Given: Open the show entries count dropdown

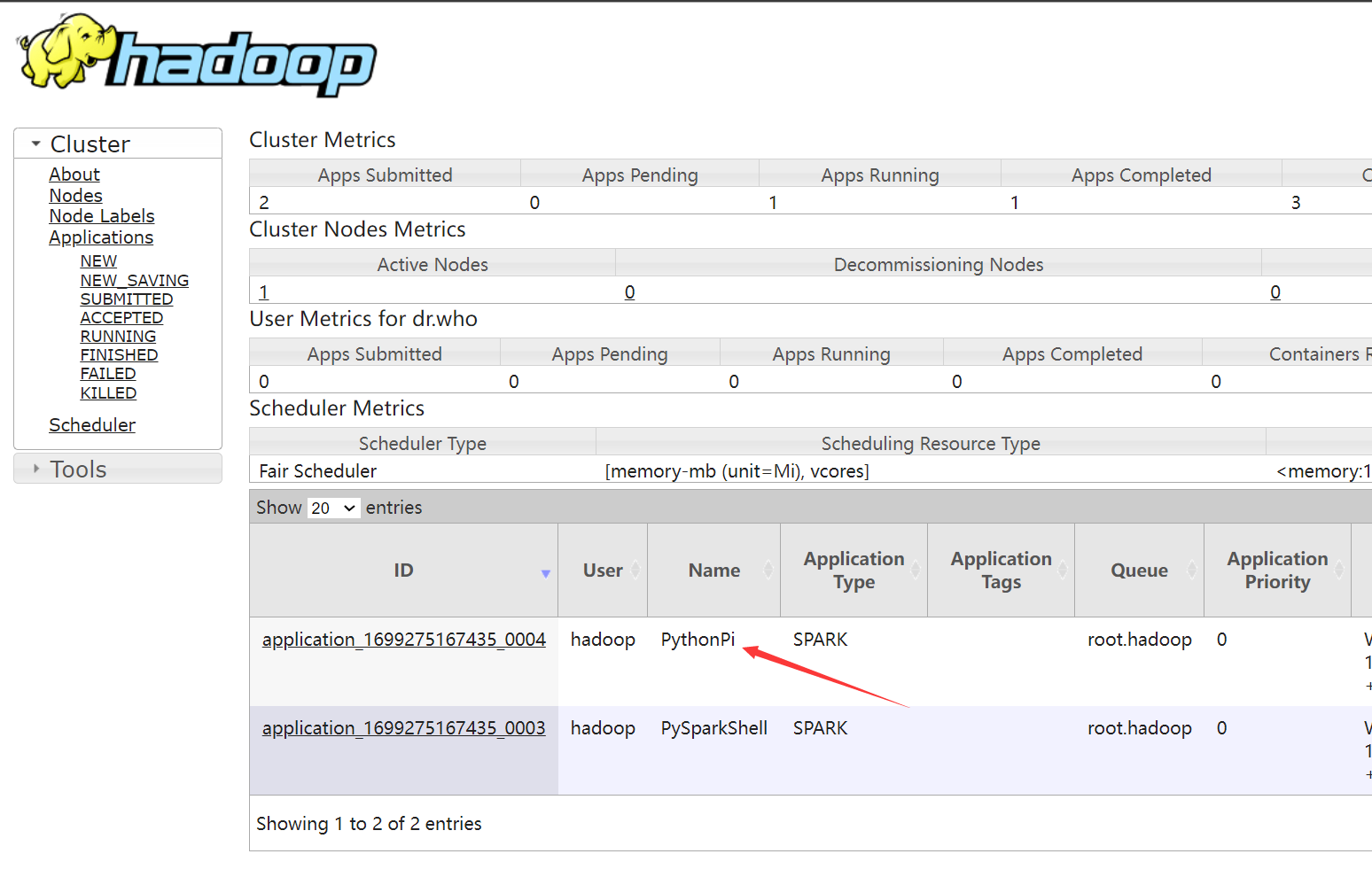Looking at the screenshot, I should coord(333,508).
